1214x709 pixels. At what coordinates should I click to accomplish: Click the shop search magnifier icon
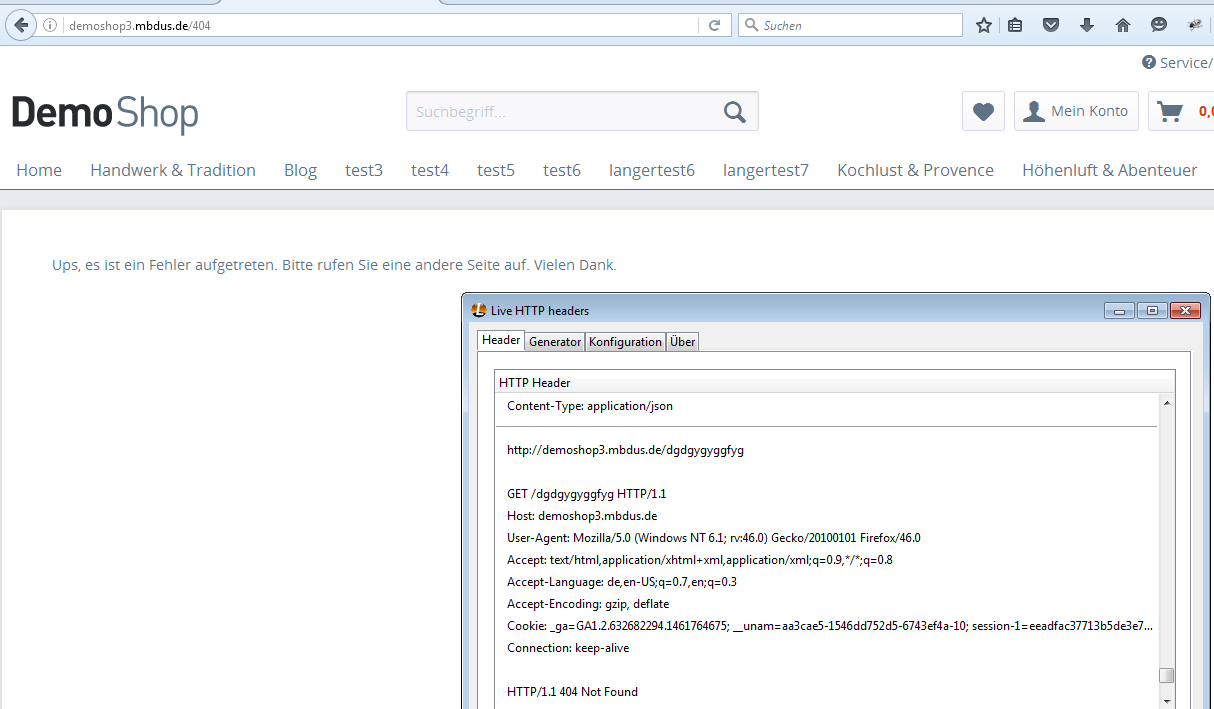[x=734, y=111]
